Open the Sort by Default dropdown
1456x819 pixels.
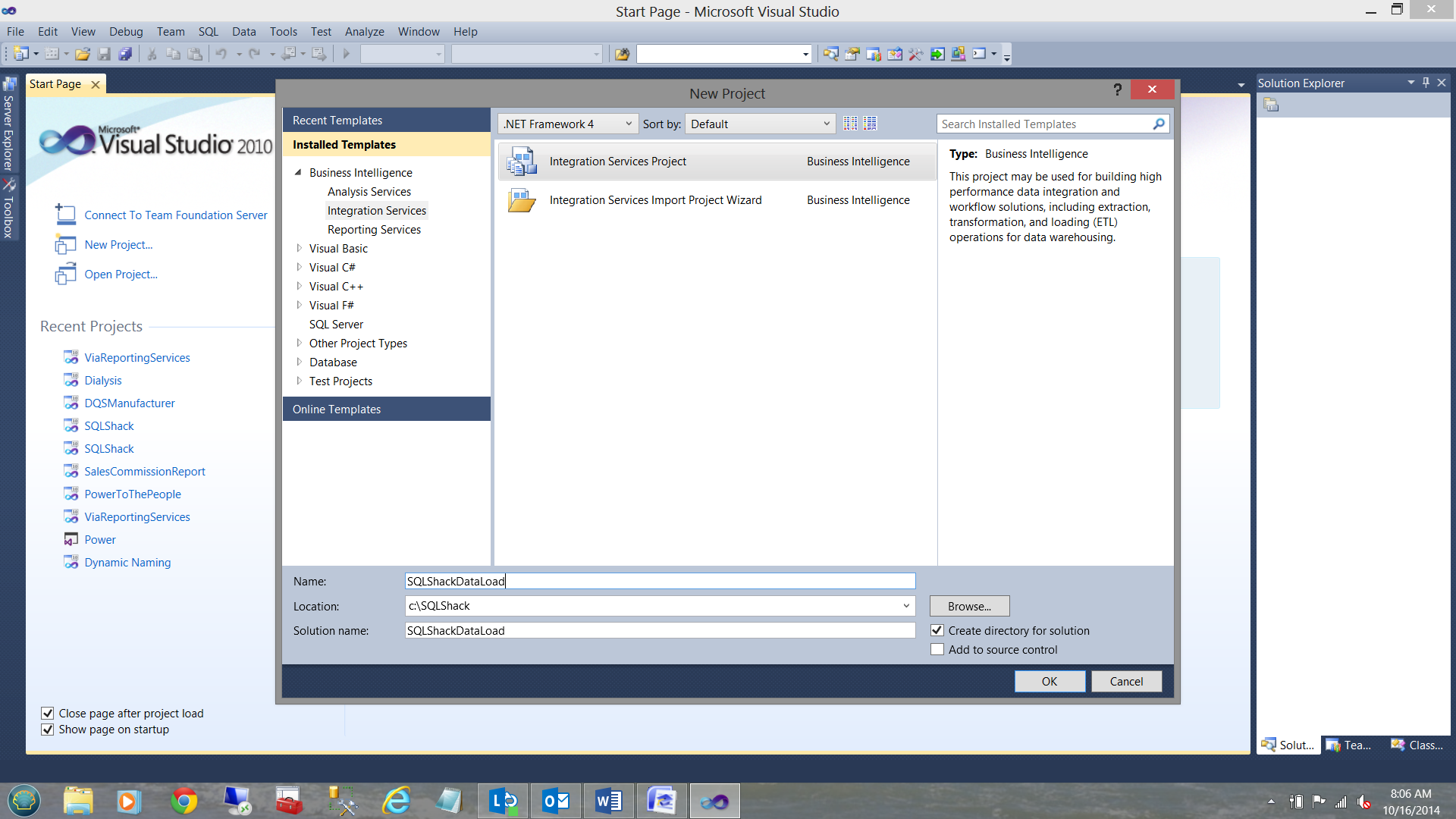click(x=760, y=124)
